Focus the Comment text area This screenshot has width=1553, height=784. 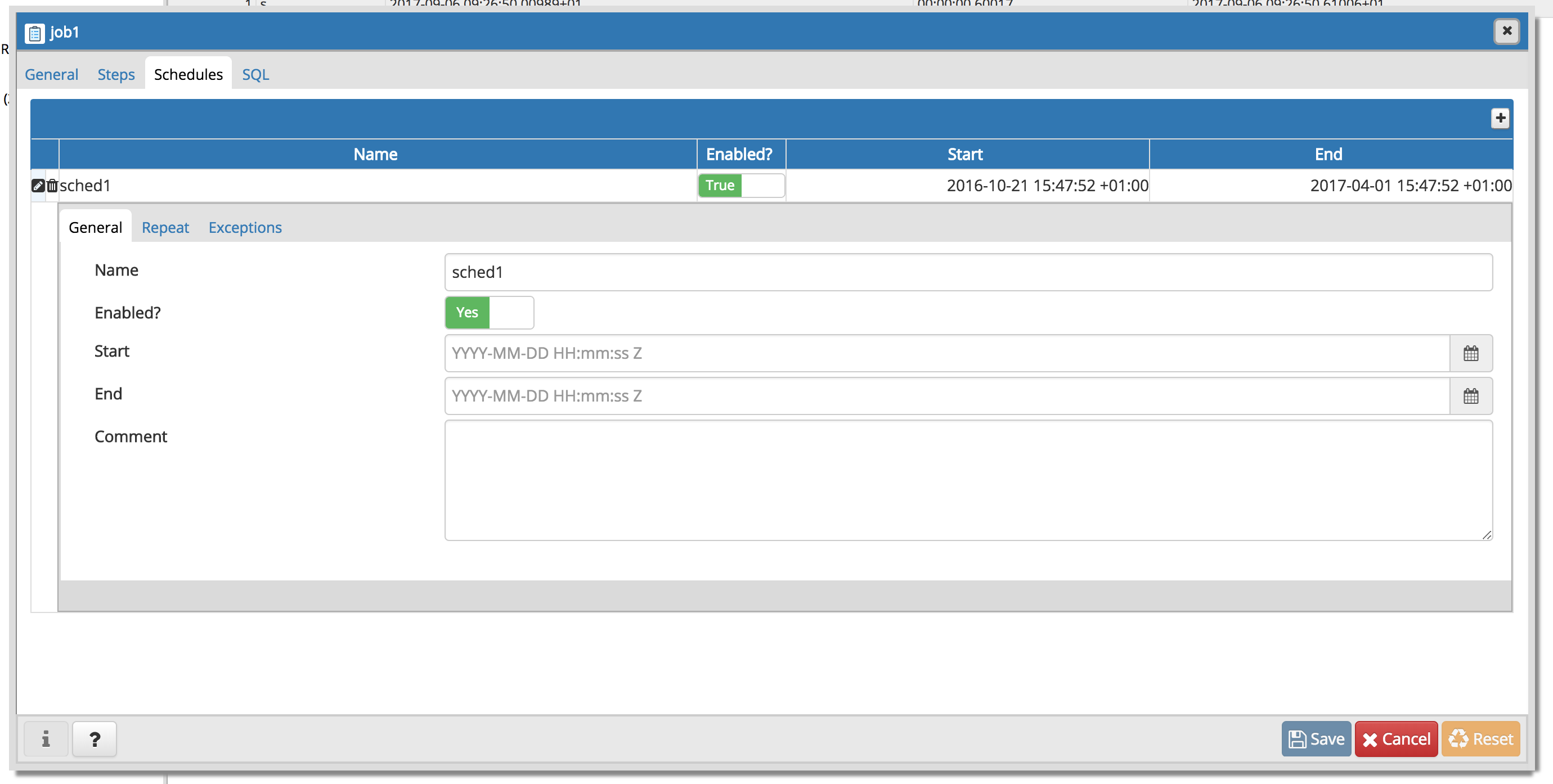tap(968, 480)
